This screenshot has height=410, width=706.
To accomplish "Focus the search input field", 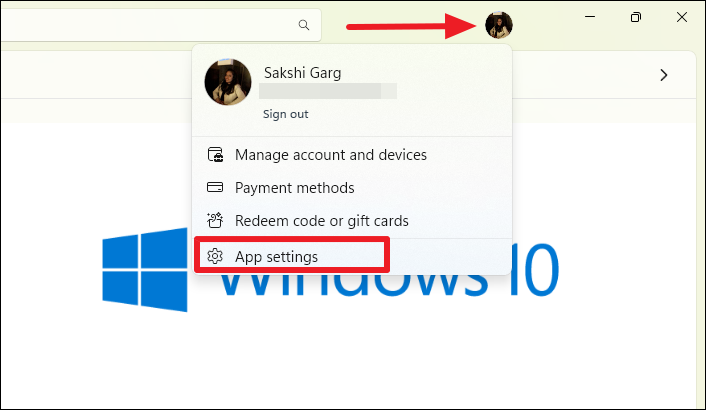I will 161,25.
